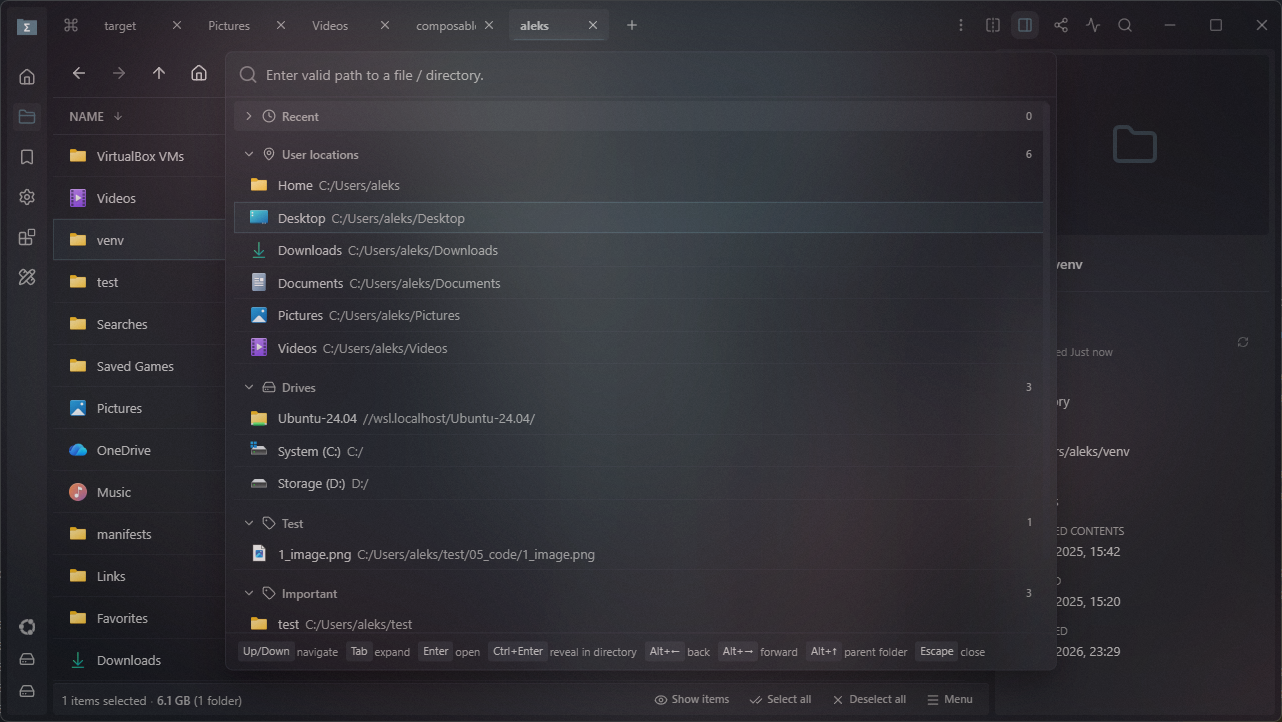Open test C:/Users/aleks/test entry
The image size is (1282, 722).
[638, 624]
